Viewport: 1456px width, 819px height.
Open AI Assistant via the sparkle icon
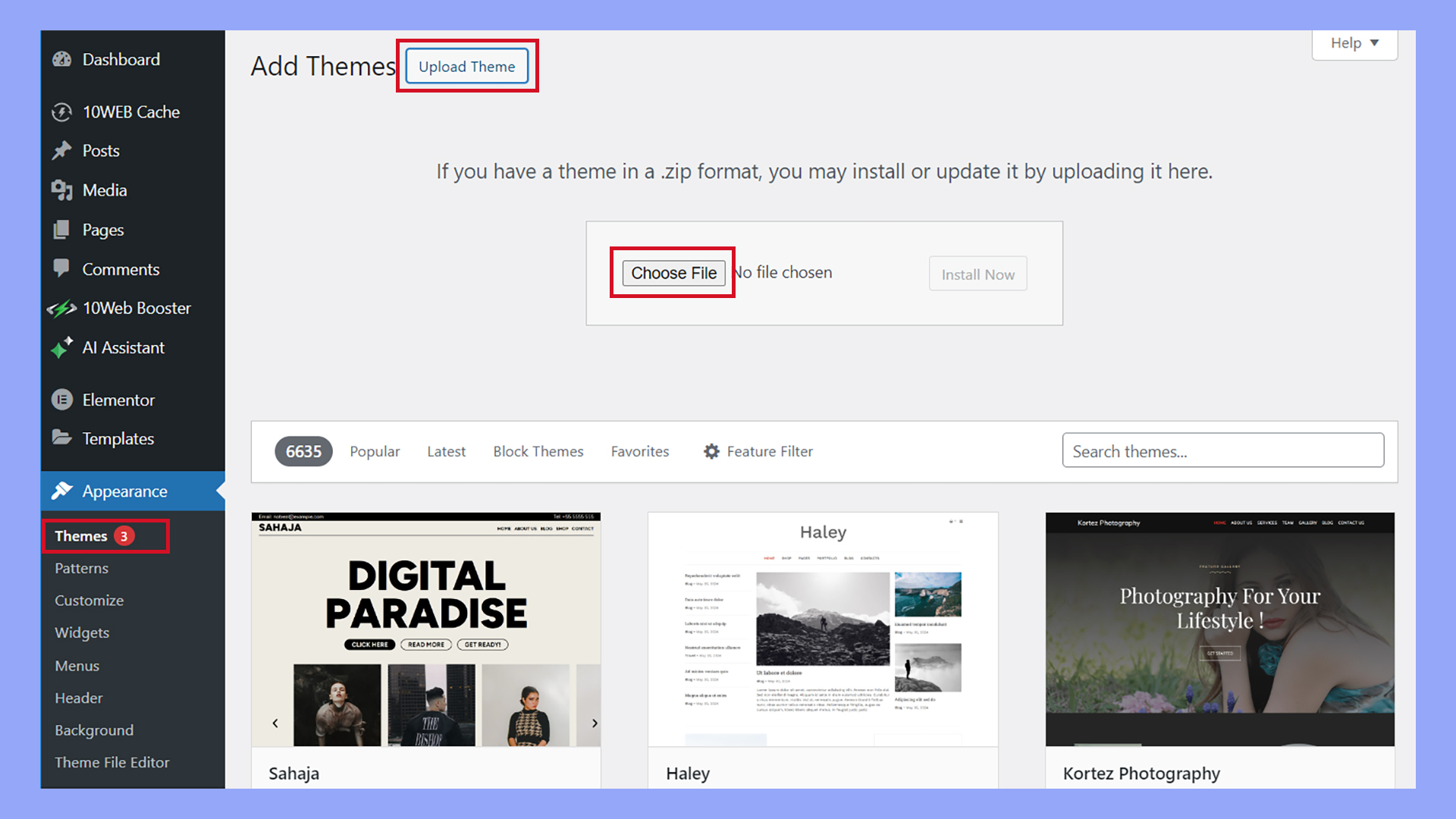coord(62,347)
